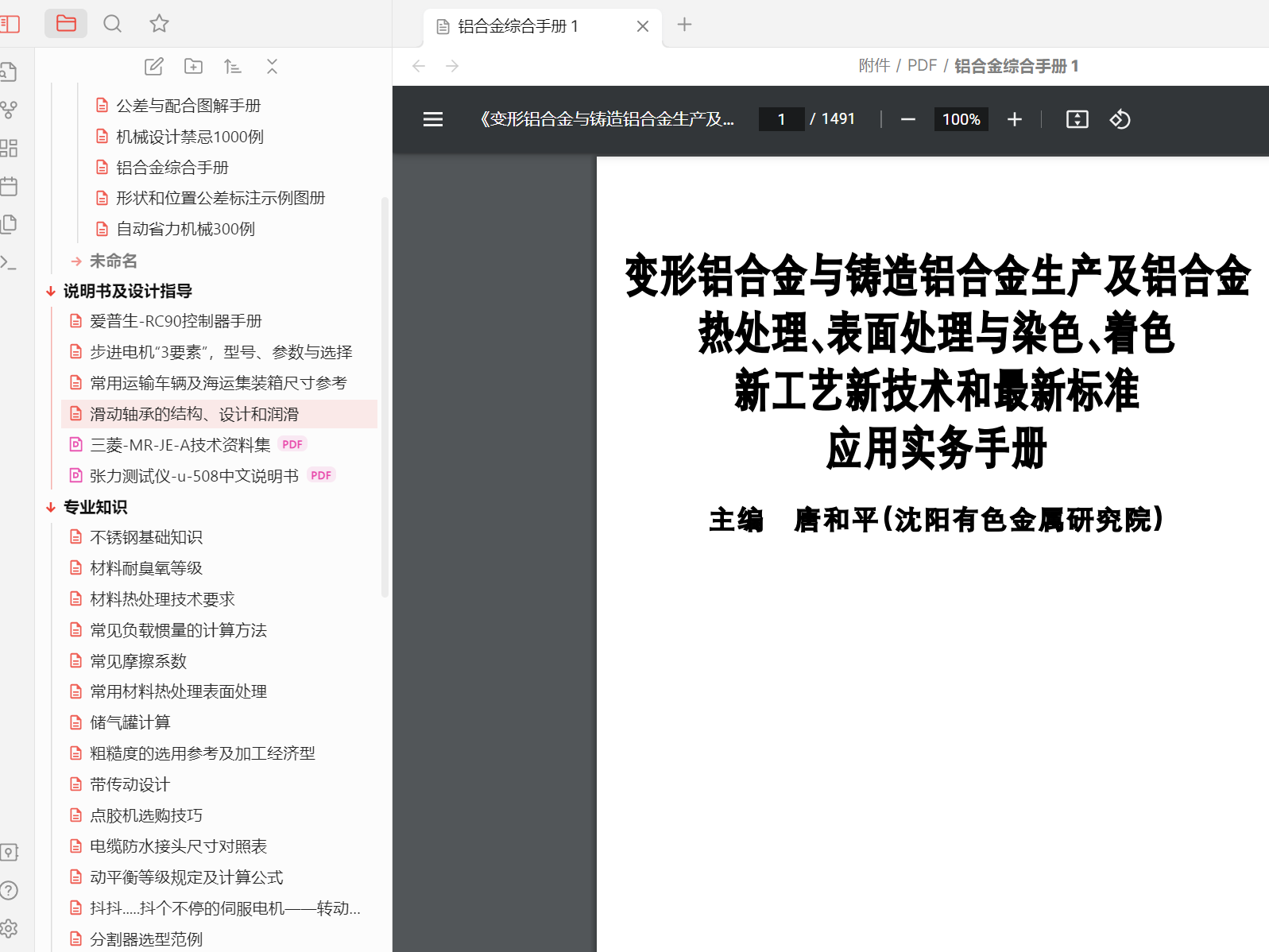Screen dimensions: 1269x952
Task: Open the search tab icon
Action: 113,24
